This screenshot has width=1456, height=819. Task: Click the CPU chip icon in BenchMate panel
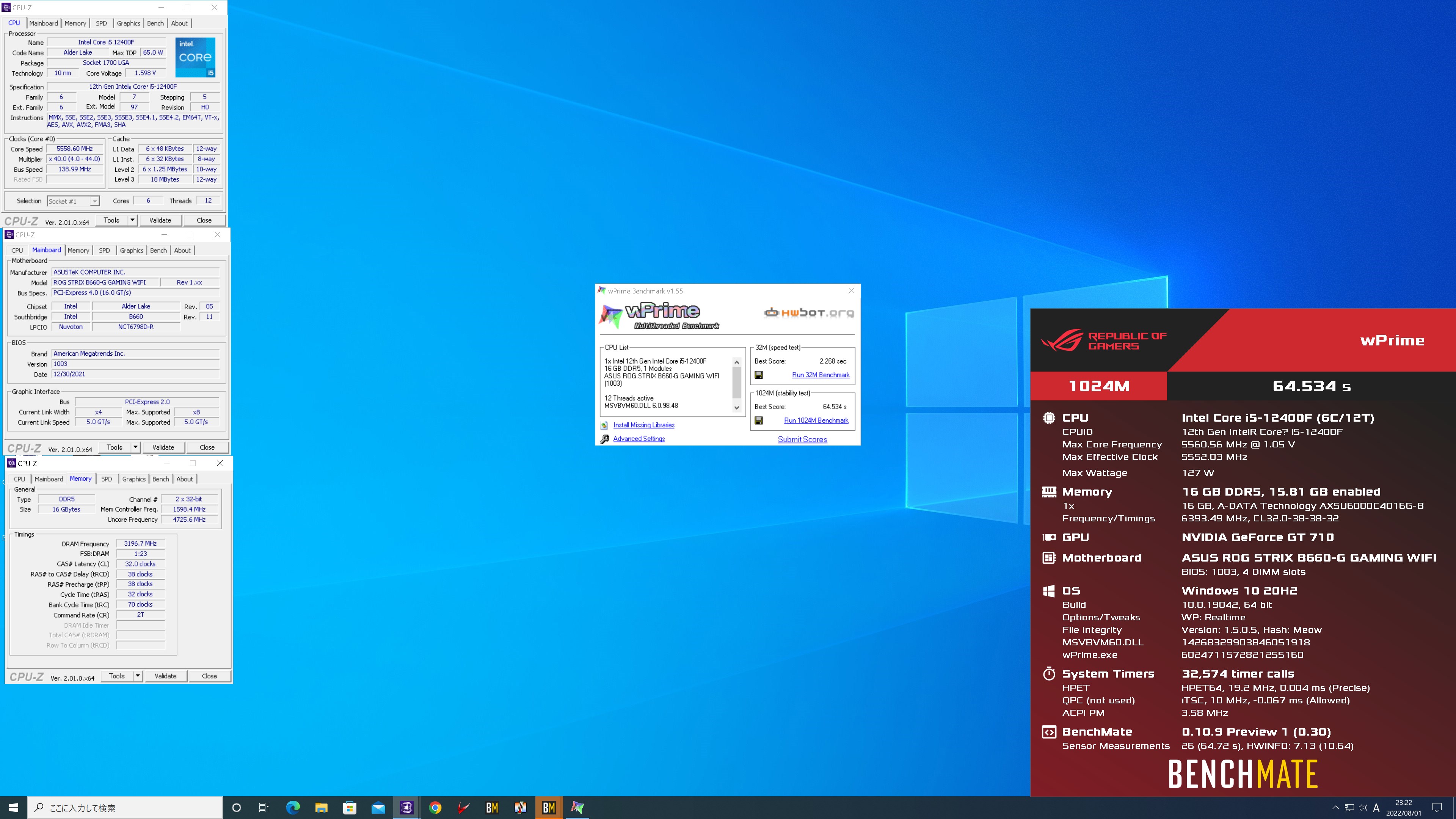point(1048,418)
